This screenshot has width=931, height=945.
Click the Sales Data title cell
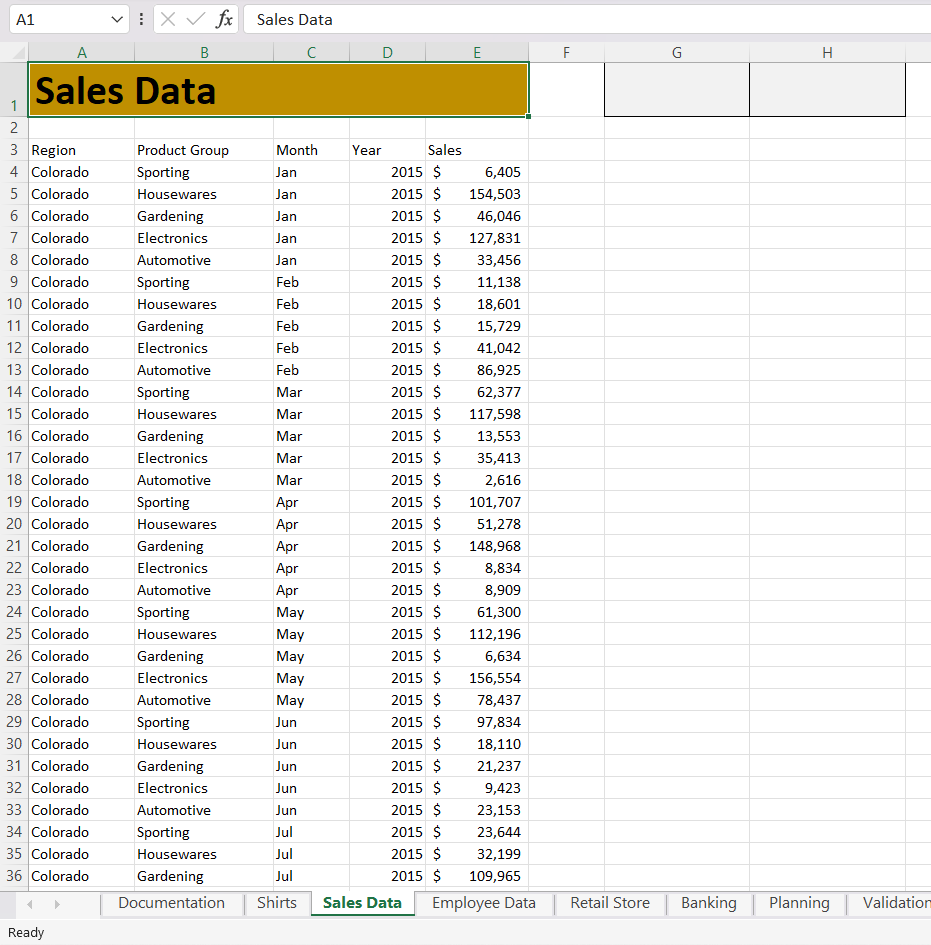pyautogui.click(x=278, y=90)
